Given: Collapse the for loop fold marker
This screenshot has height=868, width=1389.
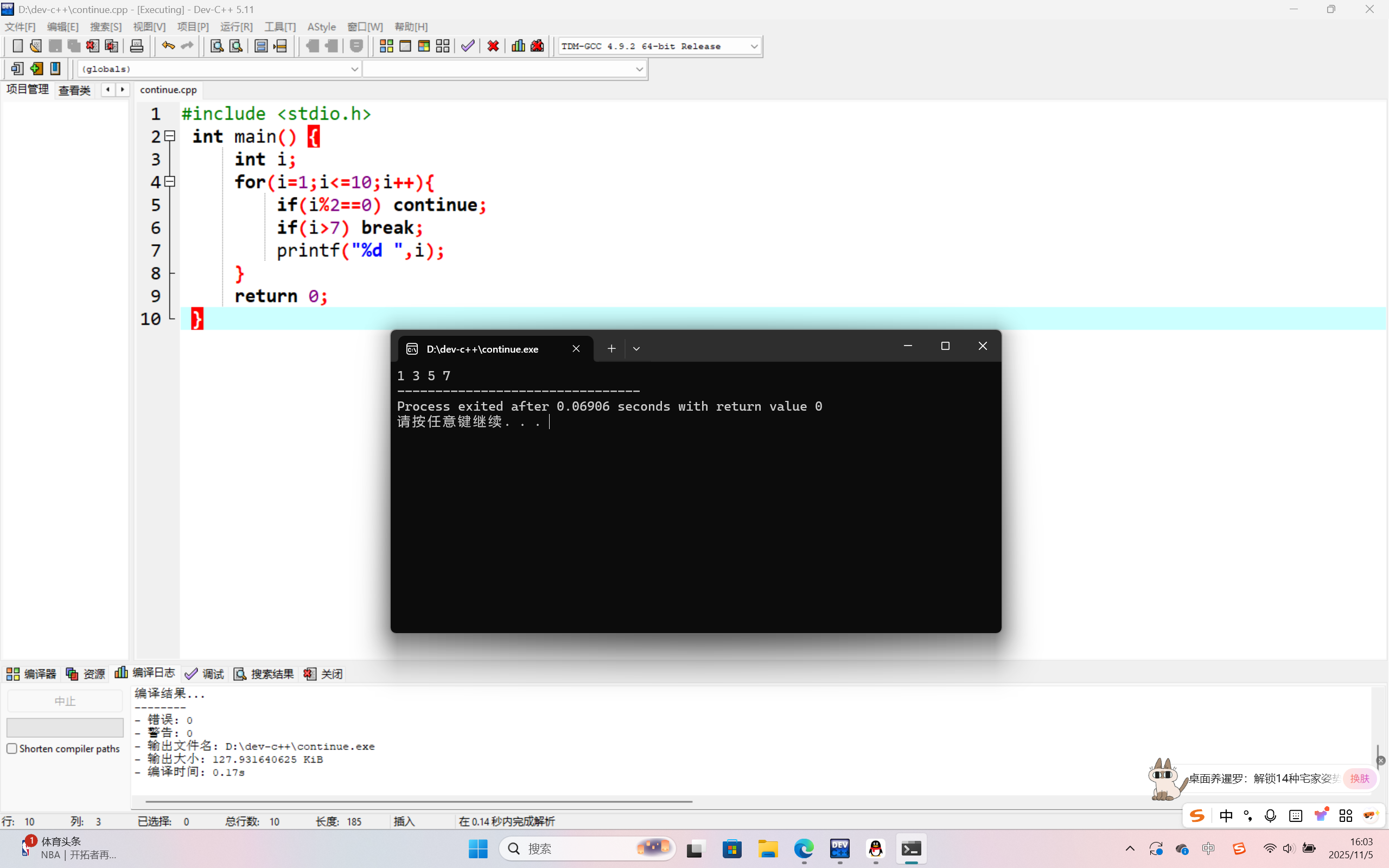Looking at the screenshot, I should click(170, 181).
